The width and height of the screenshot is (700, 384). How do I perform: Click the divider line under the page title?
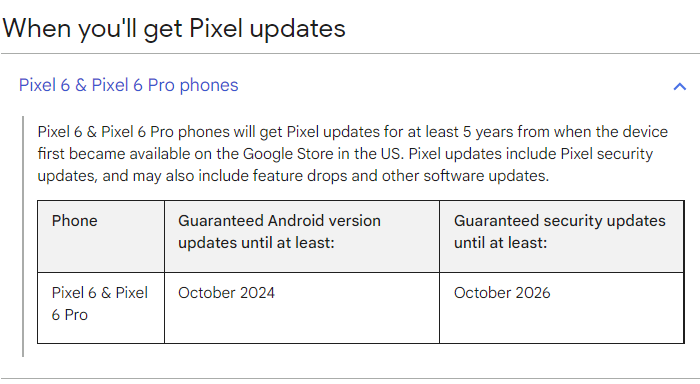(350, 54)
